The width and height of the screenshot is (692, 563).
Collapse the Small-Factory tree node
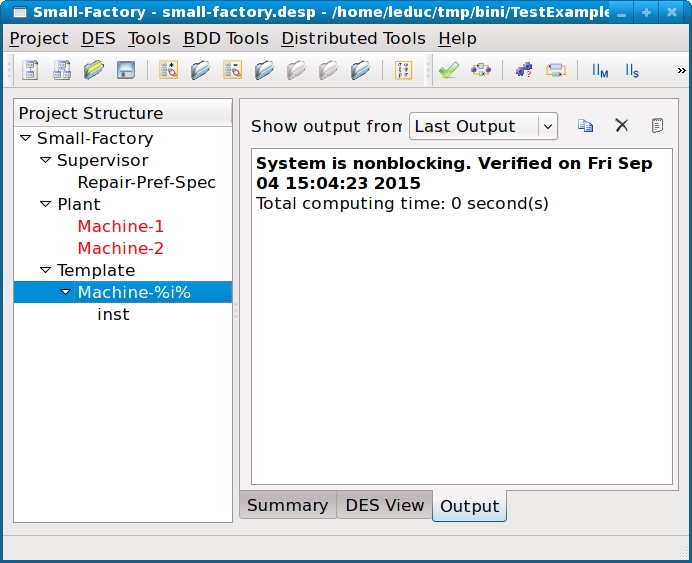coord(25,138)
